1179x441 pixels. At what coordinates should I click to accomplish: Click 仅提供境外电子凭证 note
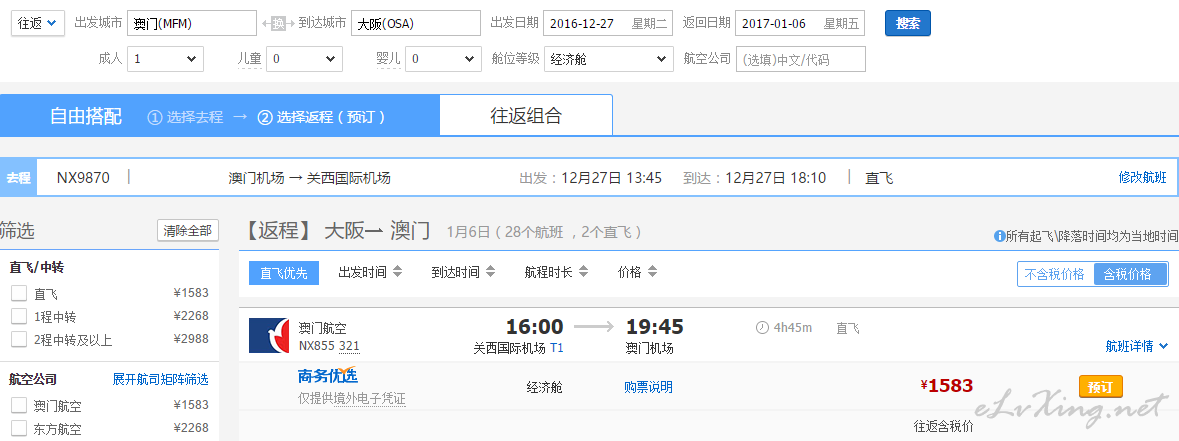tap(352, 399)
